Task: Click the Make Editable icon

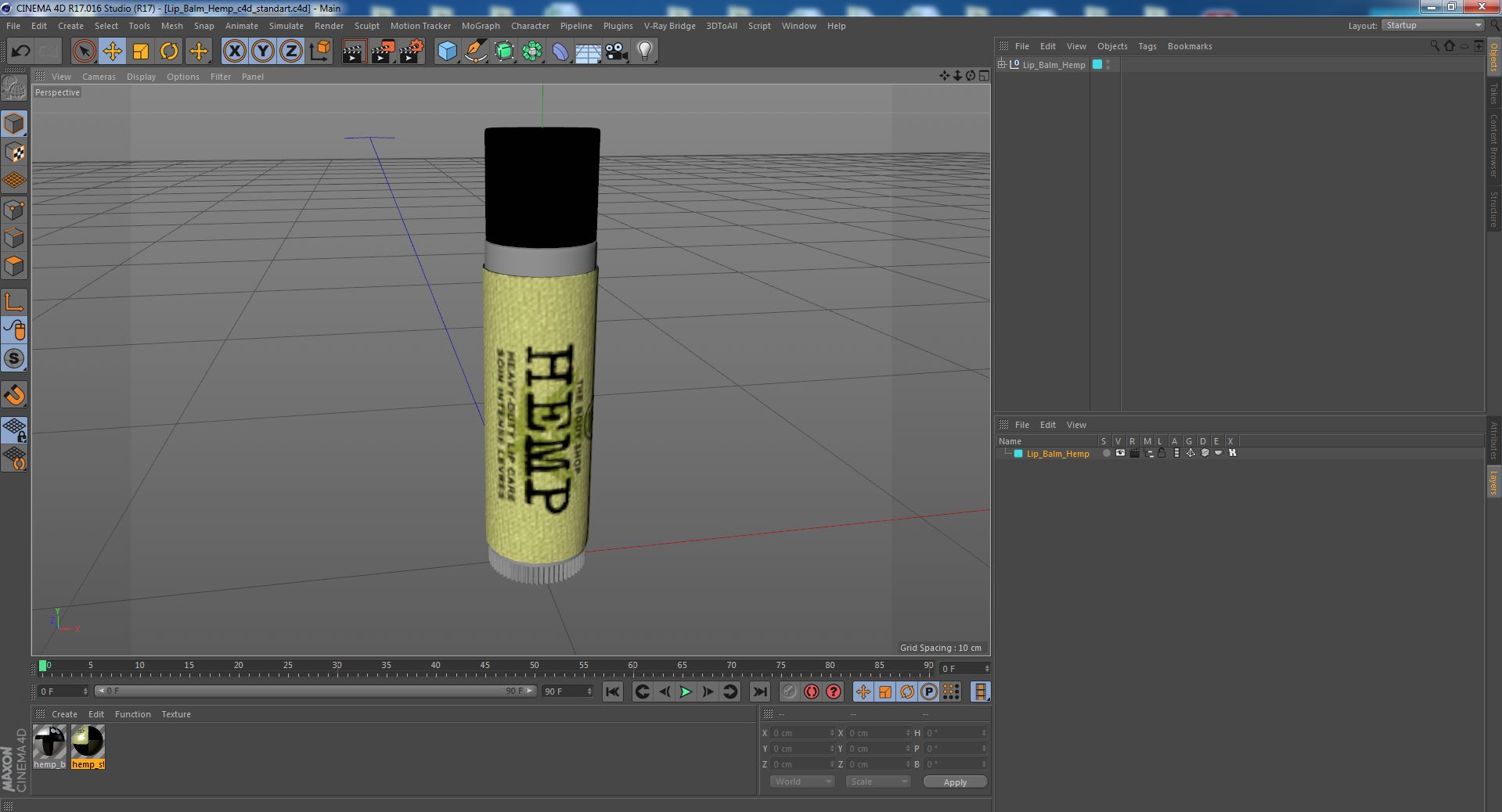Action: pyautogui.click(x=14, y=88)
